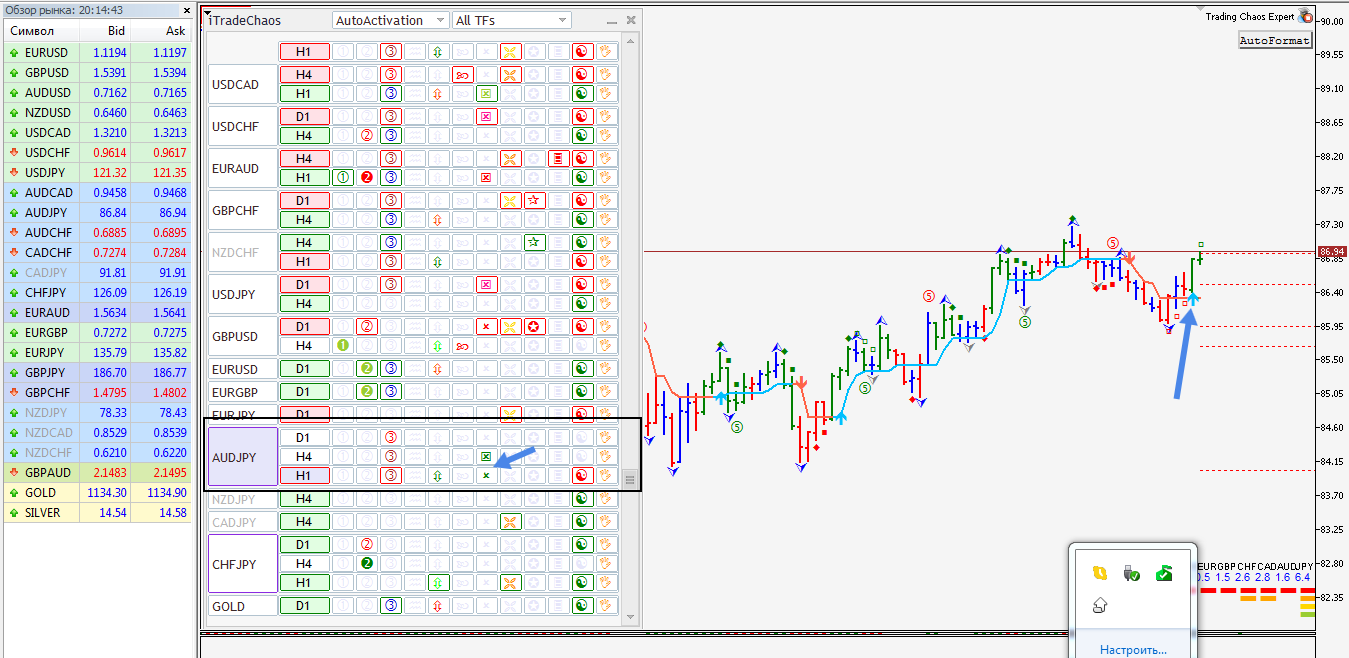1349x658 pixels.
Task: Toggle the H1 timeframe button for NZDCHF
Action: coord(304,262)
